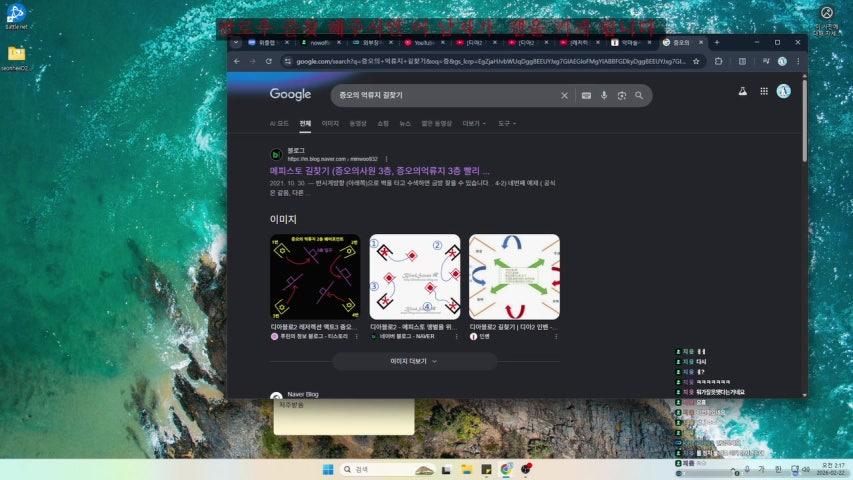Click the Google page vertical scrollbar
Viewport: 853px width, 480px height.
pos(804,120)
